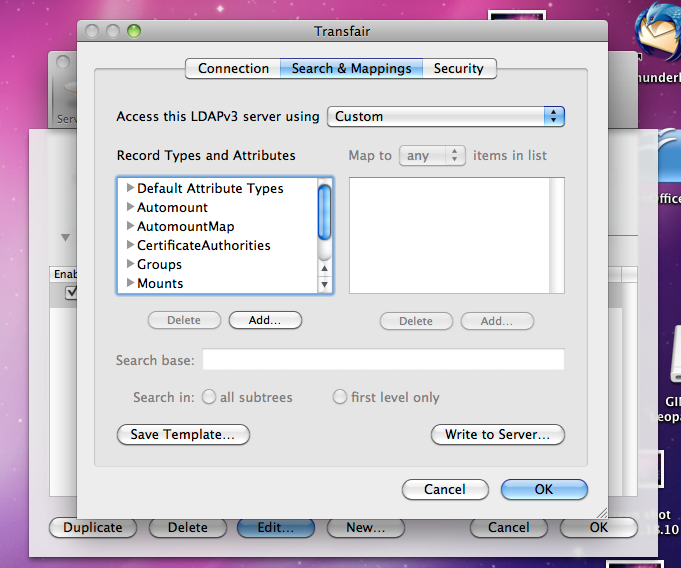Toggle the Enable checkbox in background window
Screen dimensions: 681x568
[71, 292]
